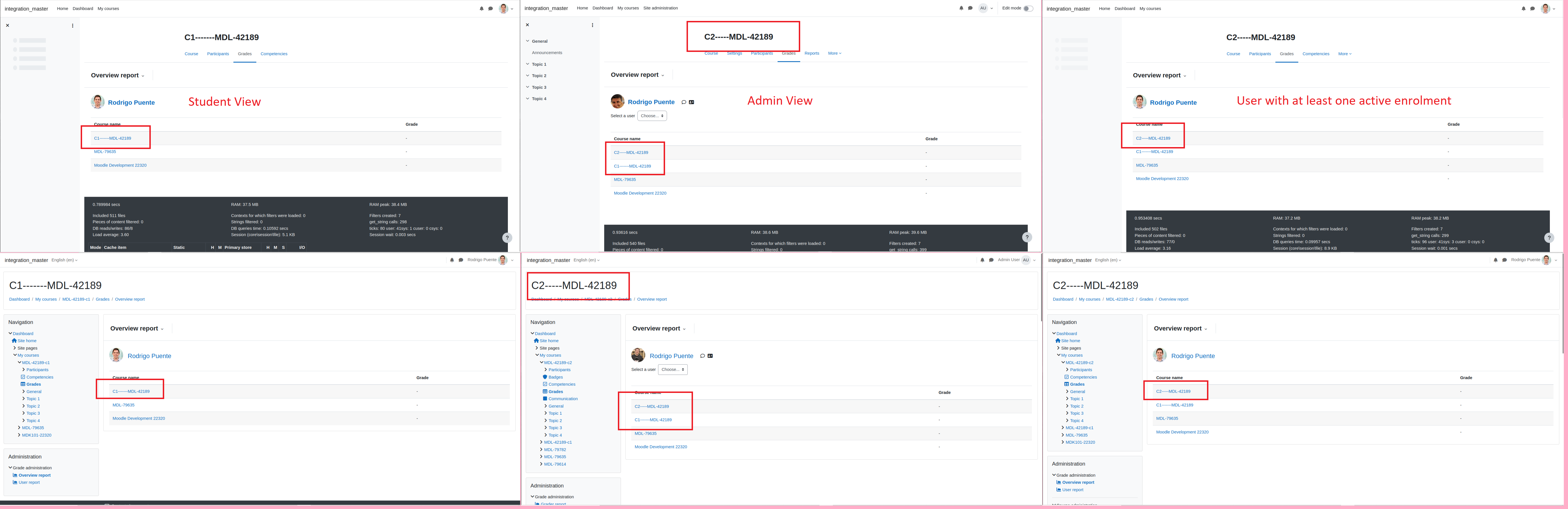Open contact card icon beside Rodrigo Puente, Admin View

[x=692, y=102]
